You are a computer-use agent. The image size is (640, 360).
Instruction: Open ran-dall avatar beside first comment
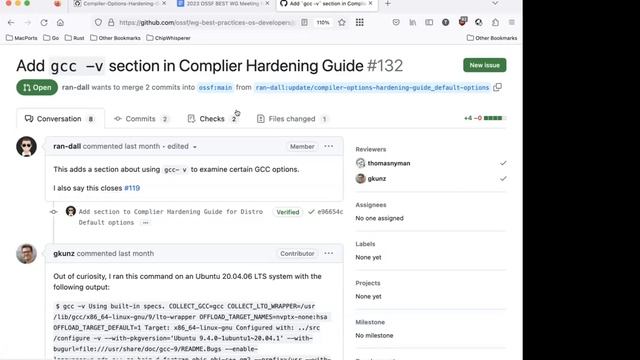pos(27,147)
